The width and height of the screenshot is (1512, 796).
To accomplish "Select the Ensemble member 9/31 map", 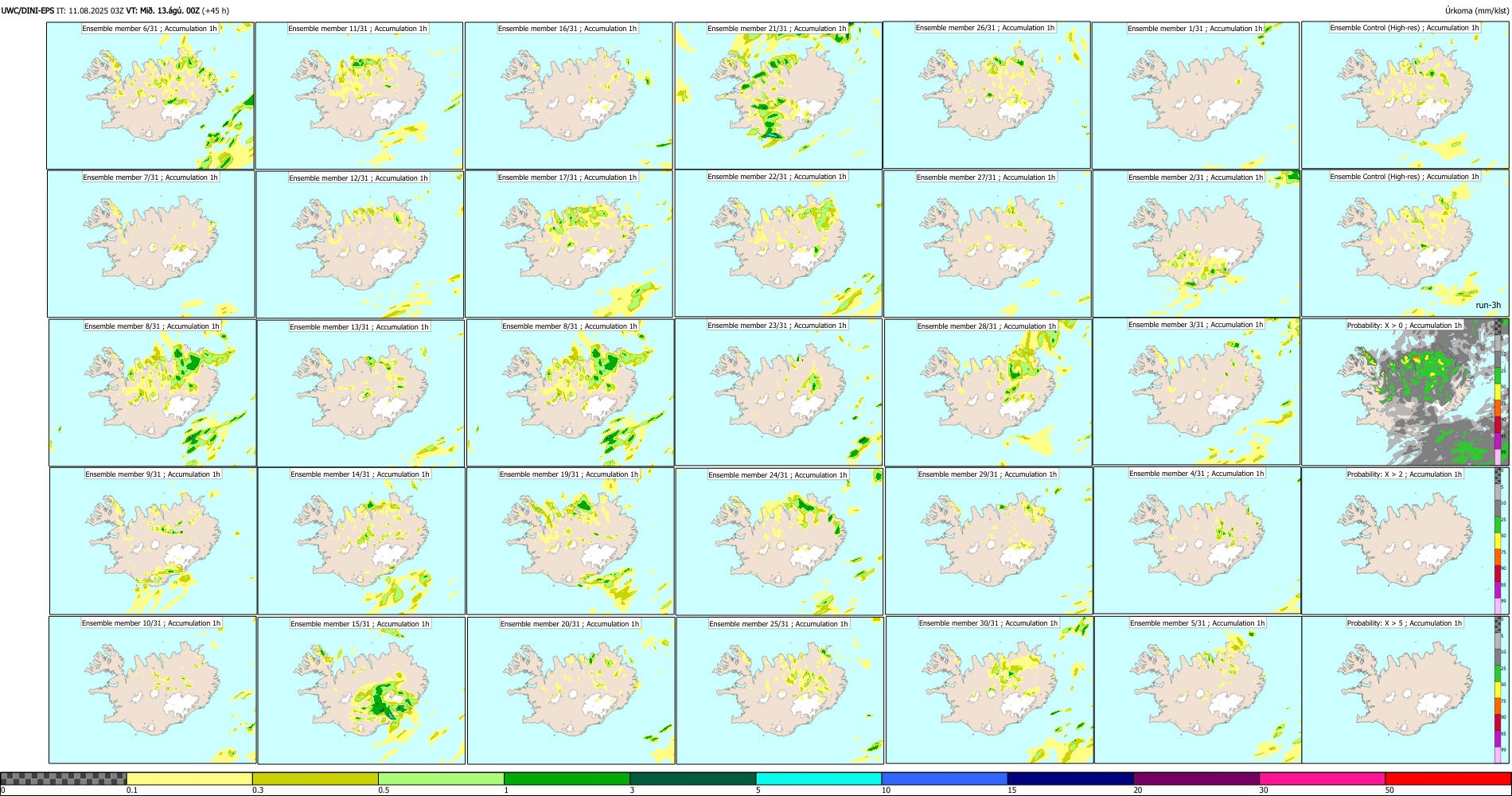I will click(154, 541).
